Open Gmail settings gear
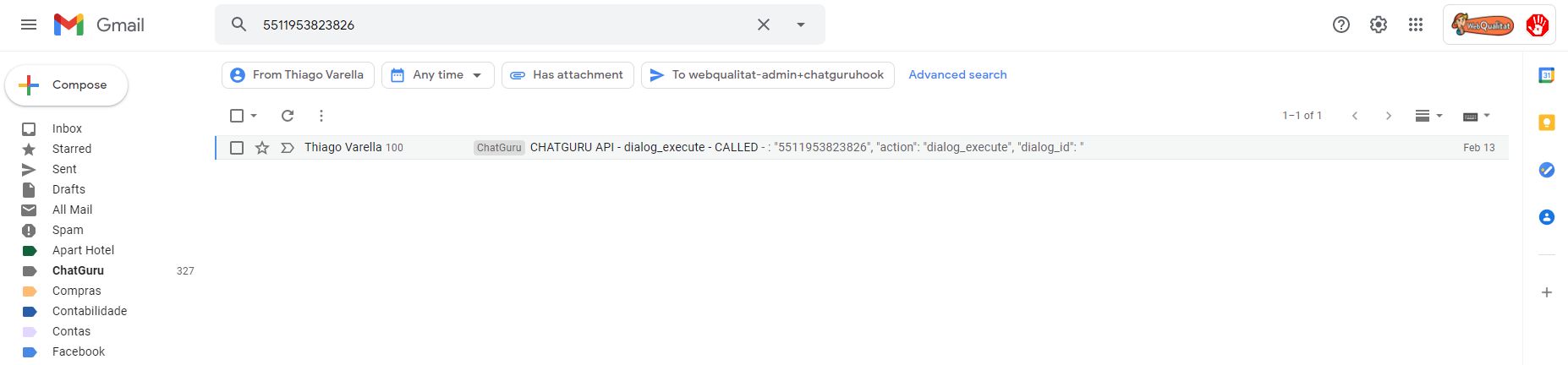Viewport: 1568px width, 365px height. coord(1379,25)
